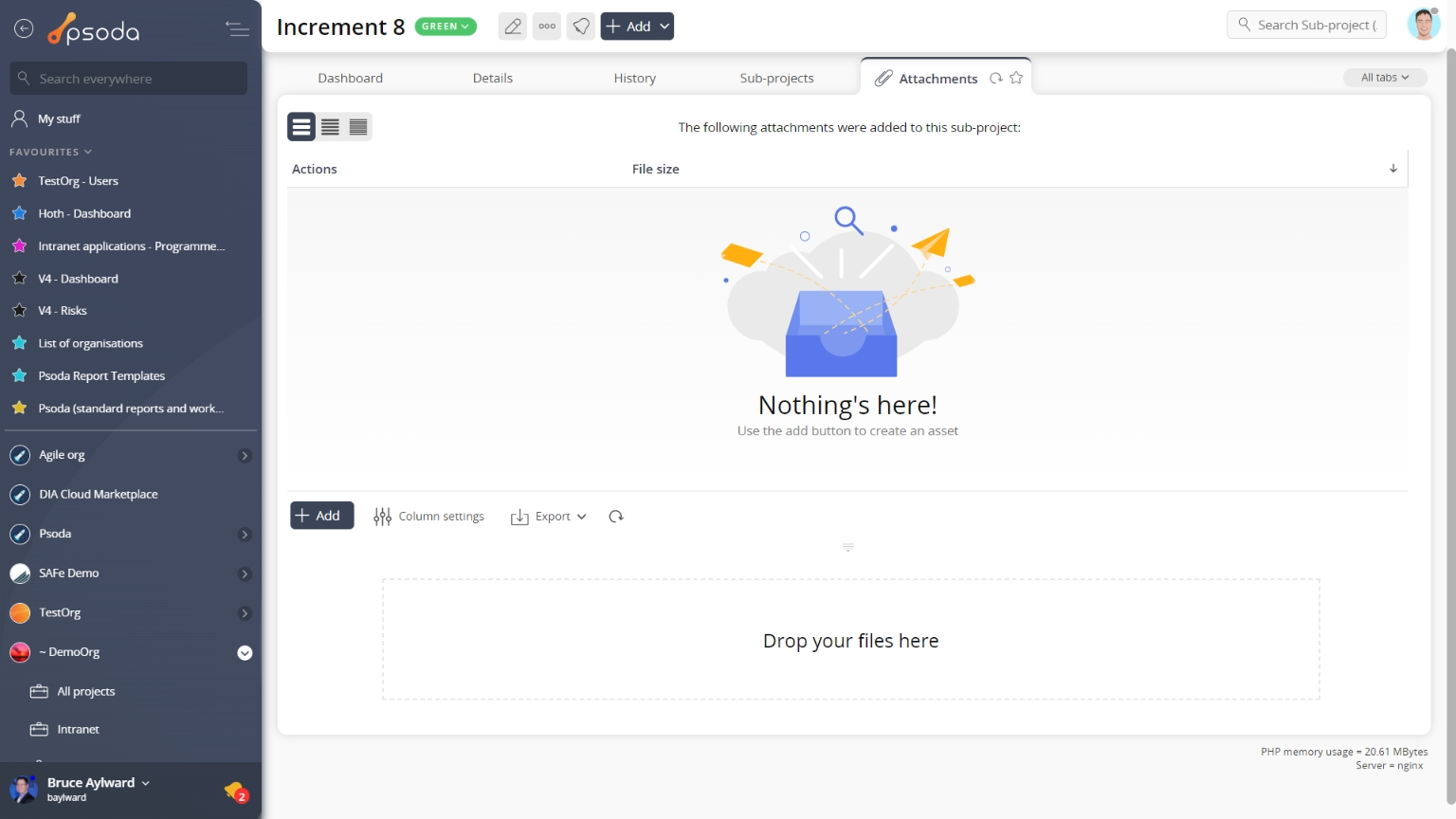
Task: Open My stuff
Action: click(x=59, y=118)
